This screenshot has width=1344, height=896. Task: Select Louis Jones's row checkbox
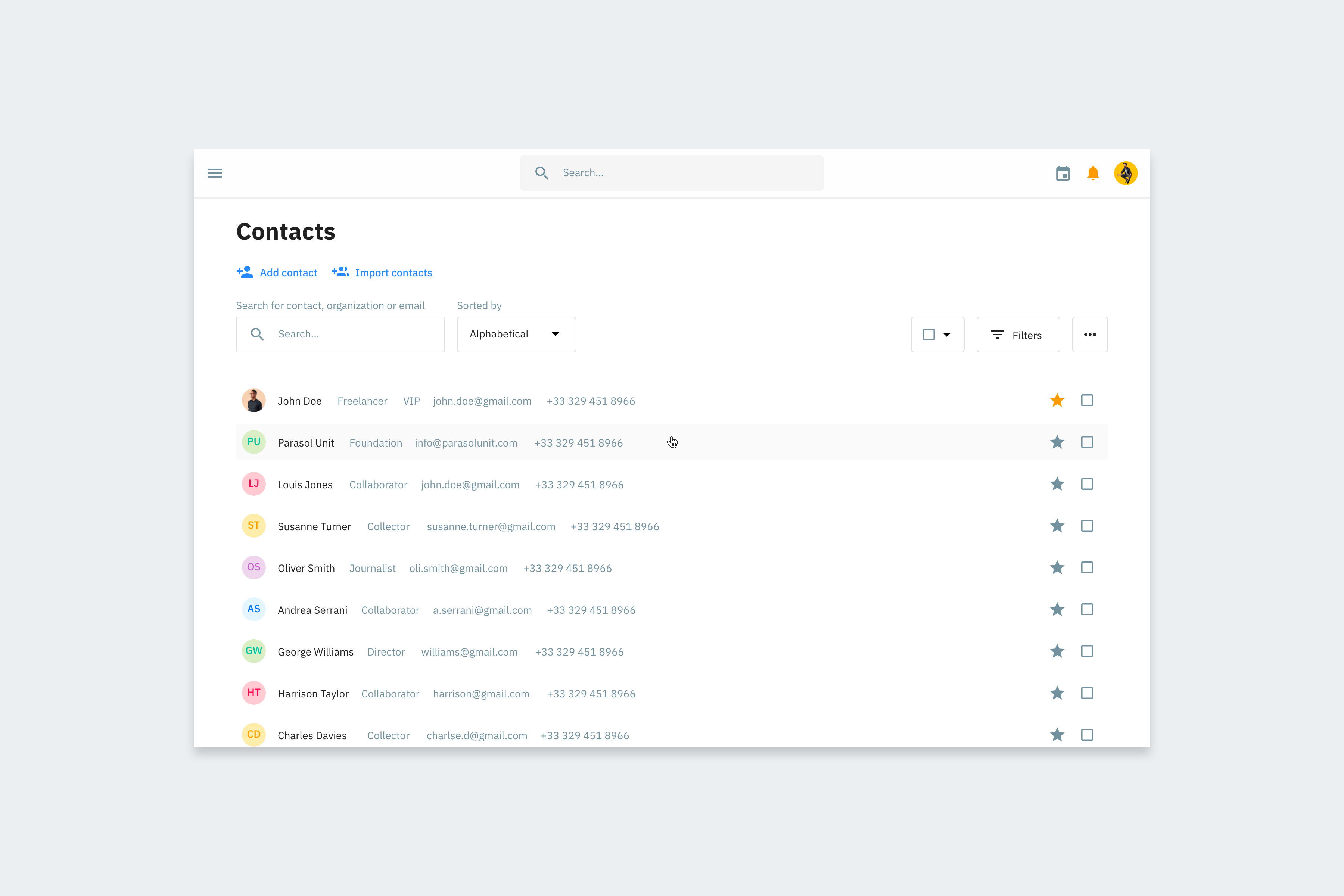pos(1087,484)
